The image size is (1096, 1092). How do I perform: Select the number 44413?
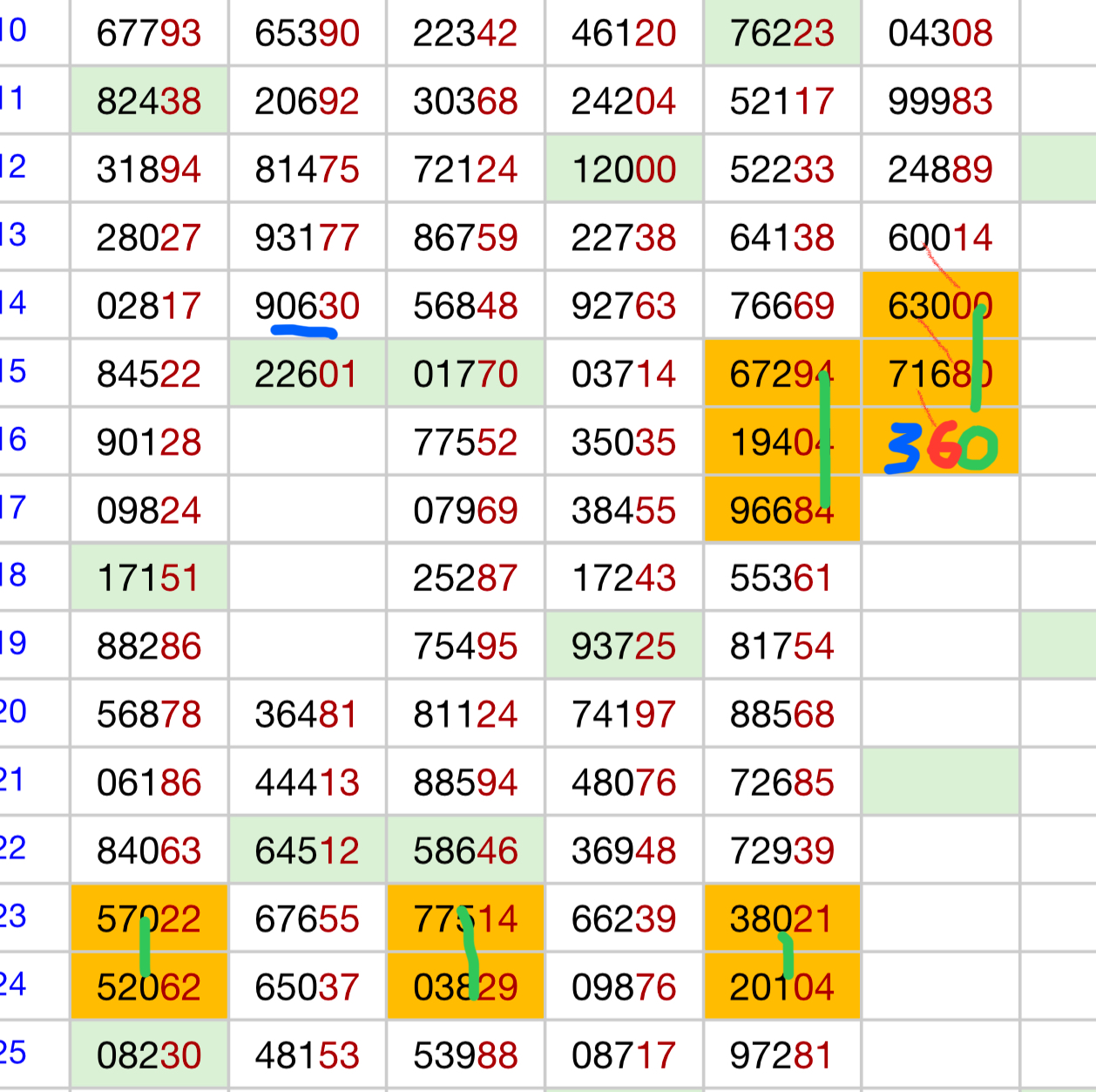tap(308, 783)
